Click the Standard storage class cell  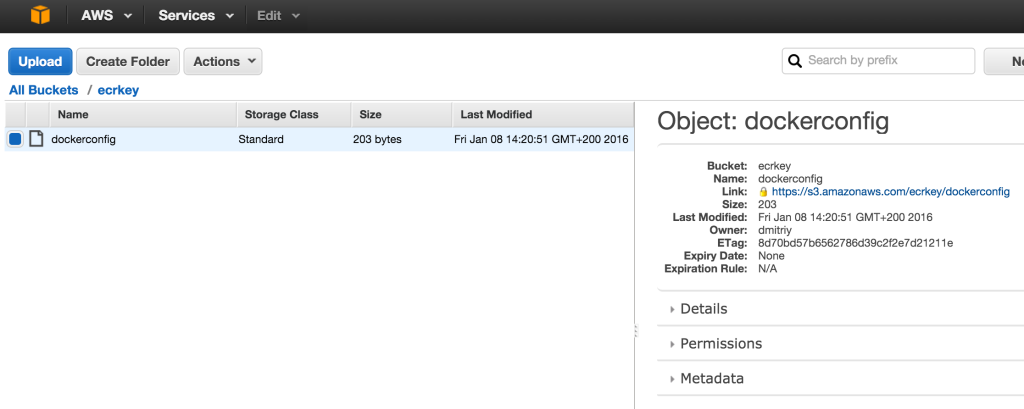tap(261, 139)
